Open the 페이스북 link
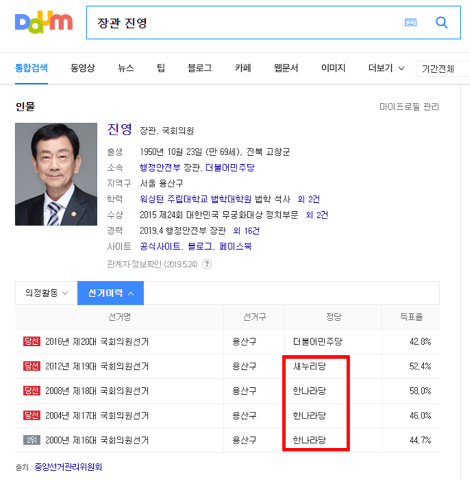The image size is (470, 480). click(x=235, y=247)
